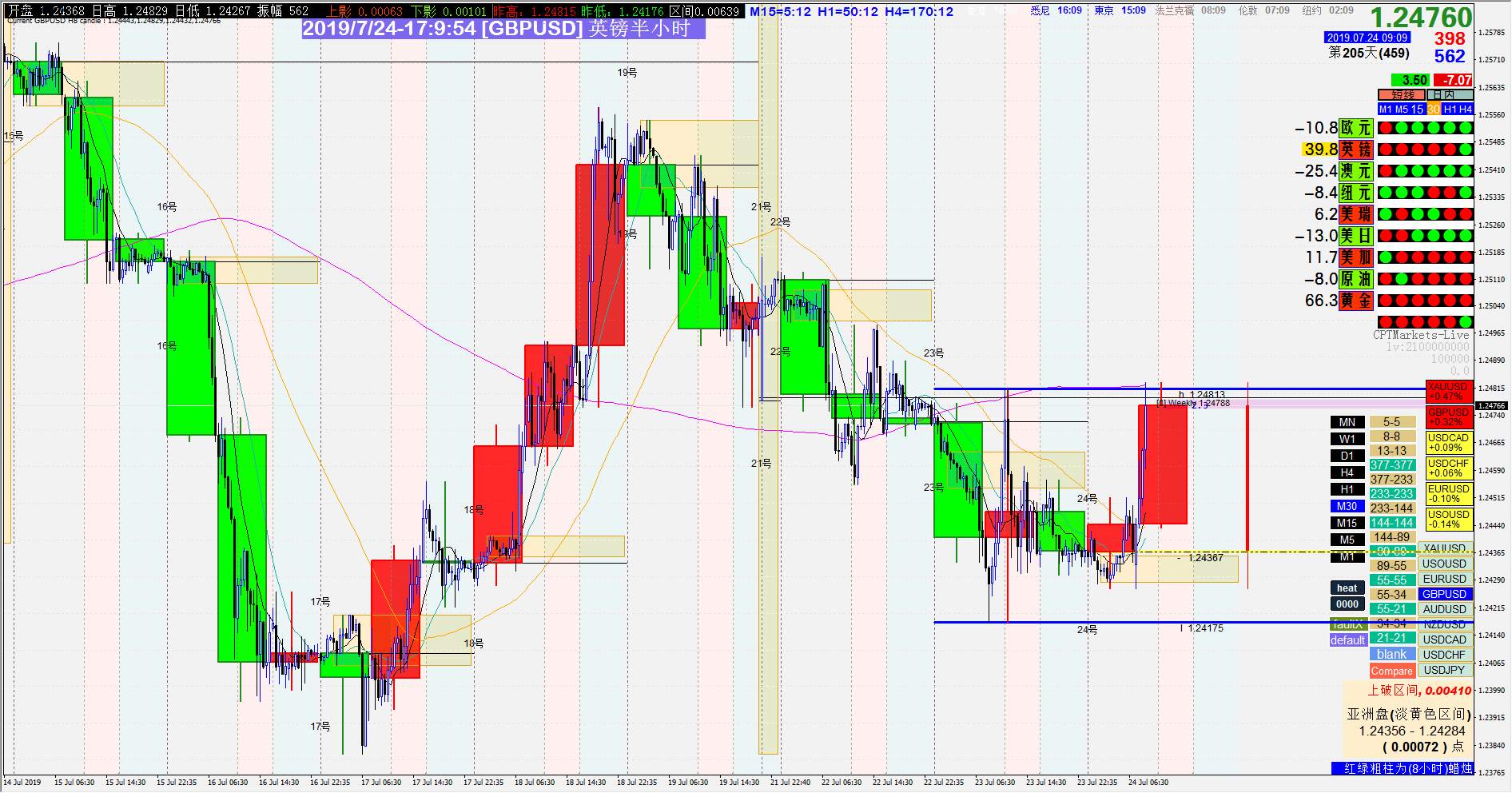
Task: Click the 原油 crude oil label
Action: point(1356,279)
